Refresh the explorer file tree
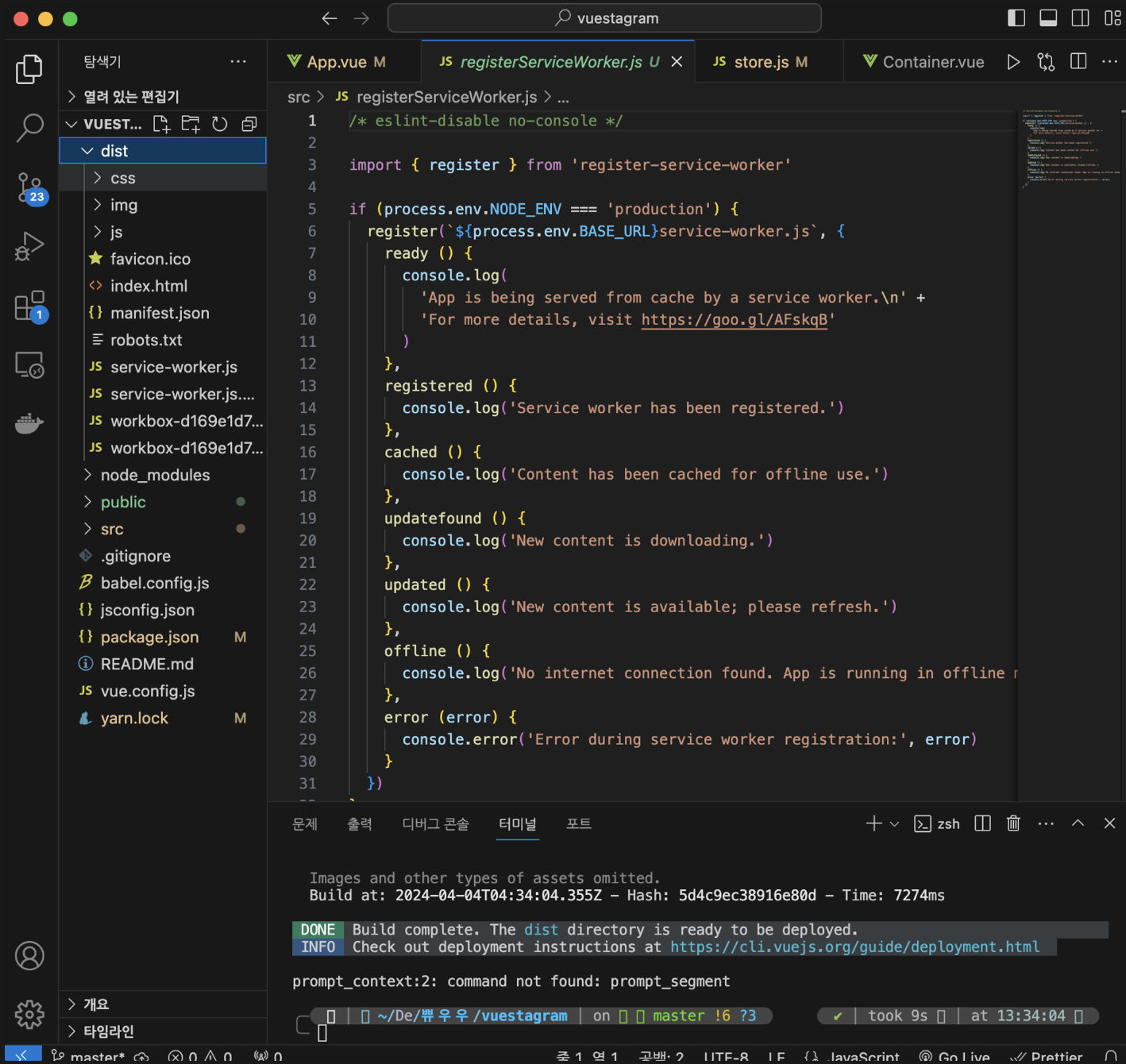The width and height of the screenshot is (1126, 1064). [x=220, y=124]
